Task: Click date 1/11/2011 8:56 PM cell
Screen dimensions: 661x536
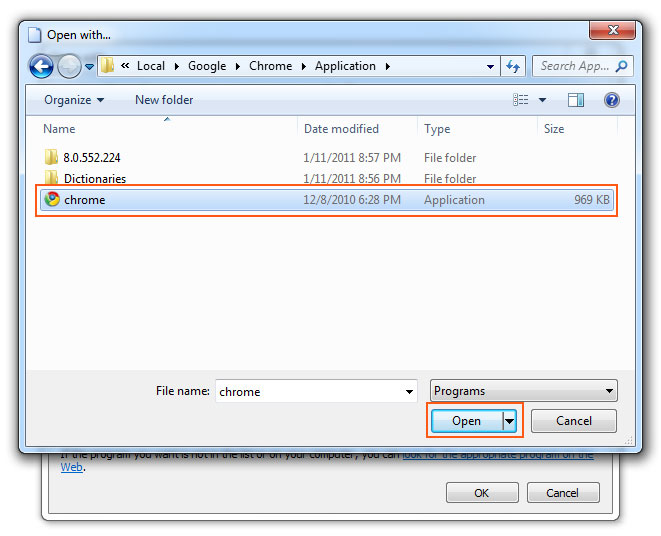Action: [x=352, y=179]
